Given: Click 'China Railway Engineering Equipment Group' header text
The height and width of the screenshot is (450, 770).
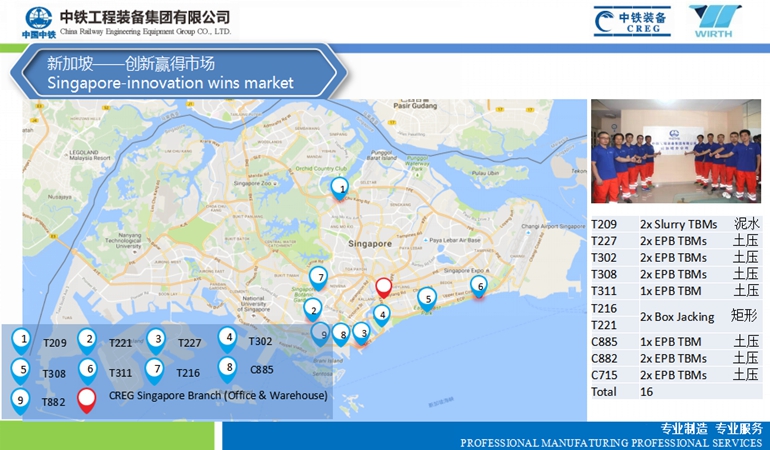Looking at the screenshot, I should [145, 31].
